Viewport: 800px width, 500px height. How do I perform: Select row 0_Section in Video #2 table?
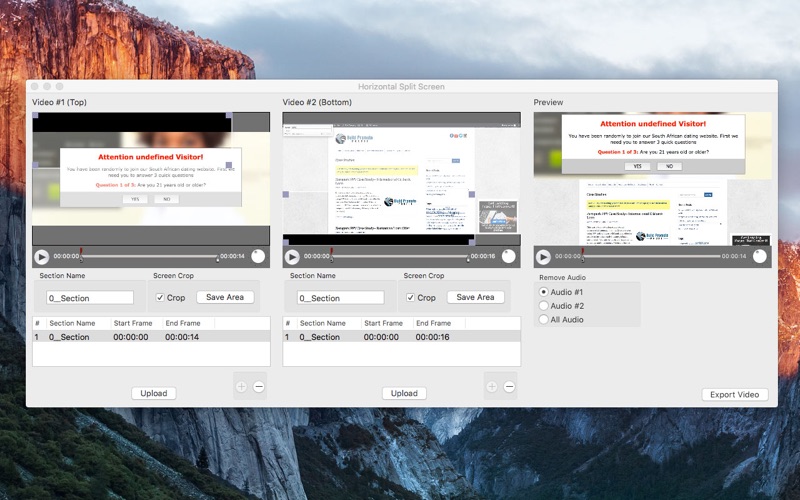pyautogui.click(x=402, y=337)
